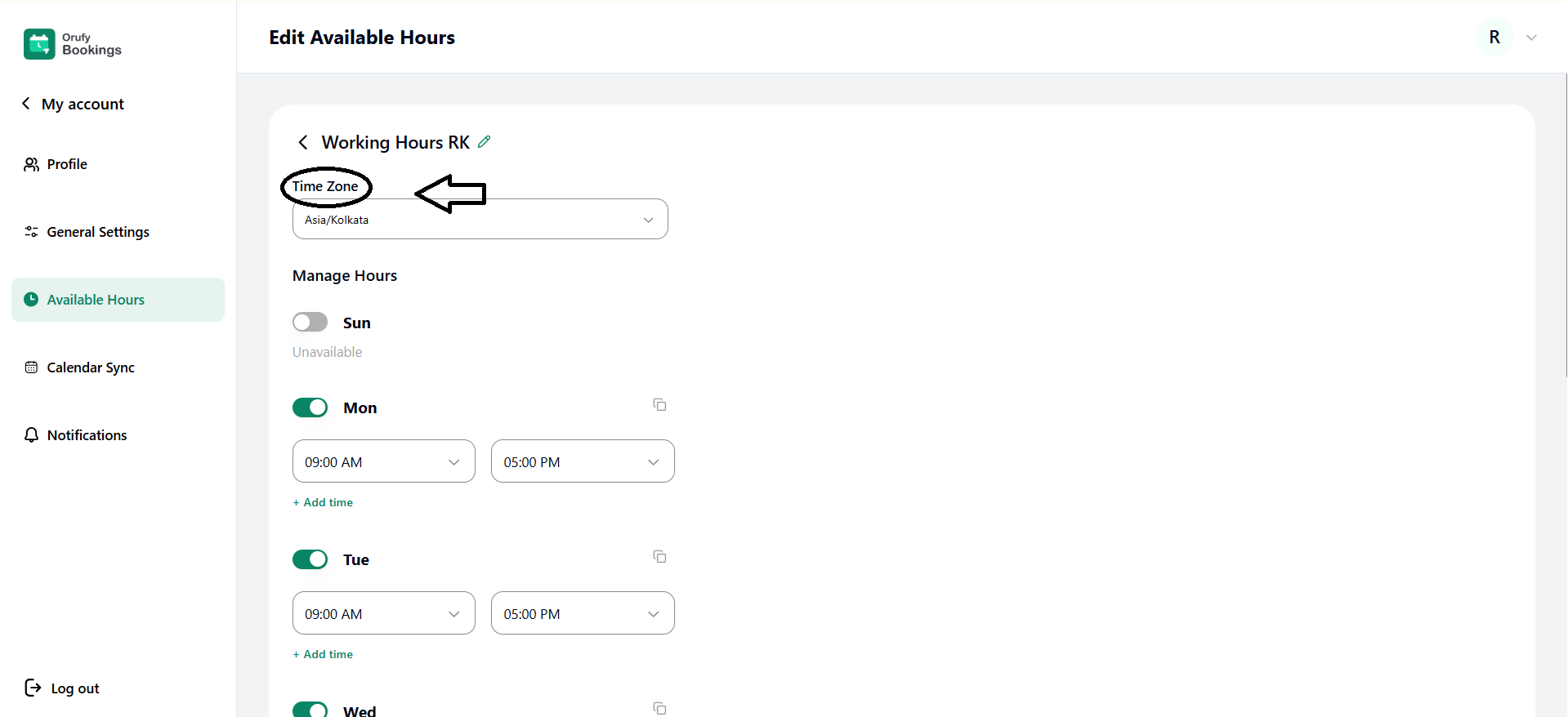Click the pencil icon beside Working Hours RK
This screenshot has height=717, width=1568.
point(485,142)
